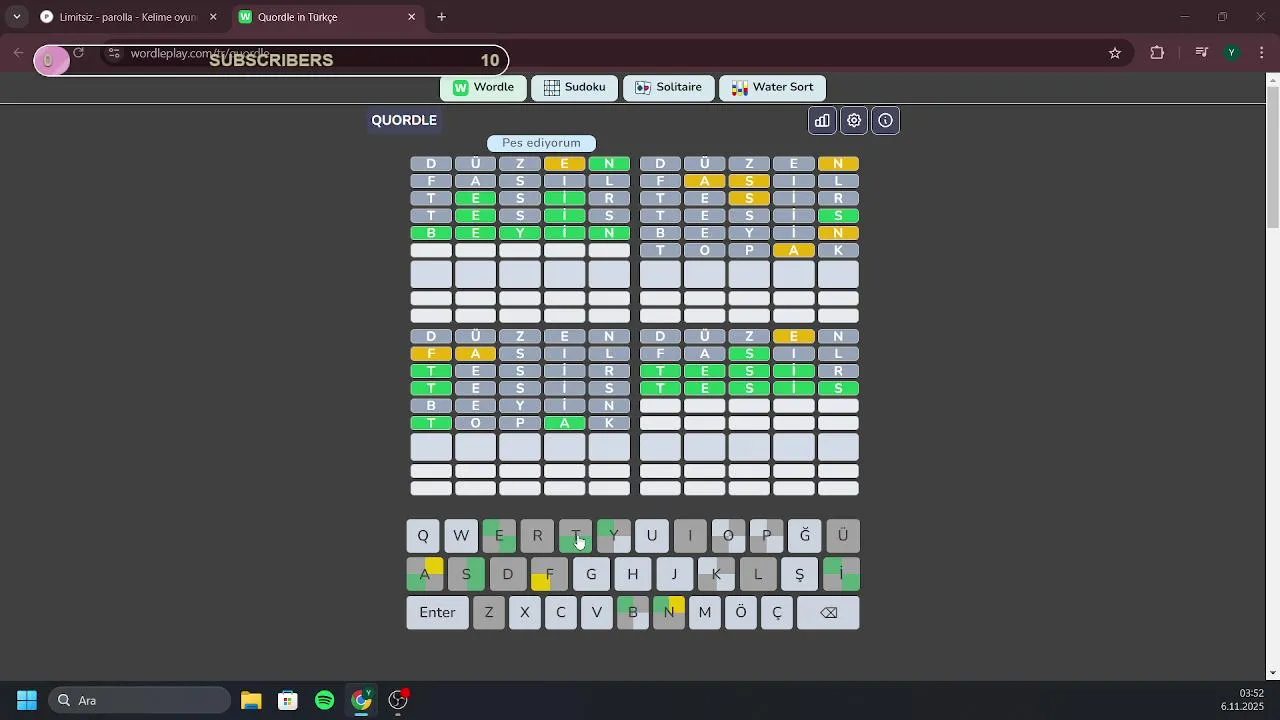This screenshot has width=1280, height=720.
Task: Tap the Z key
Action: (489, 612)
